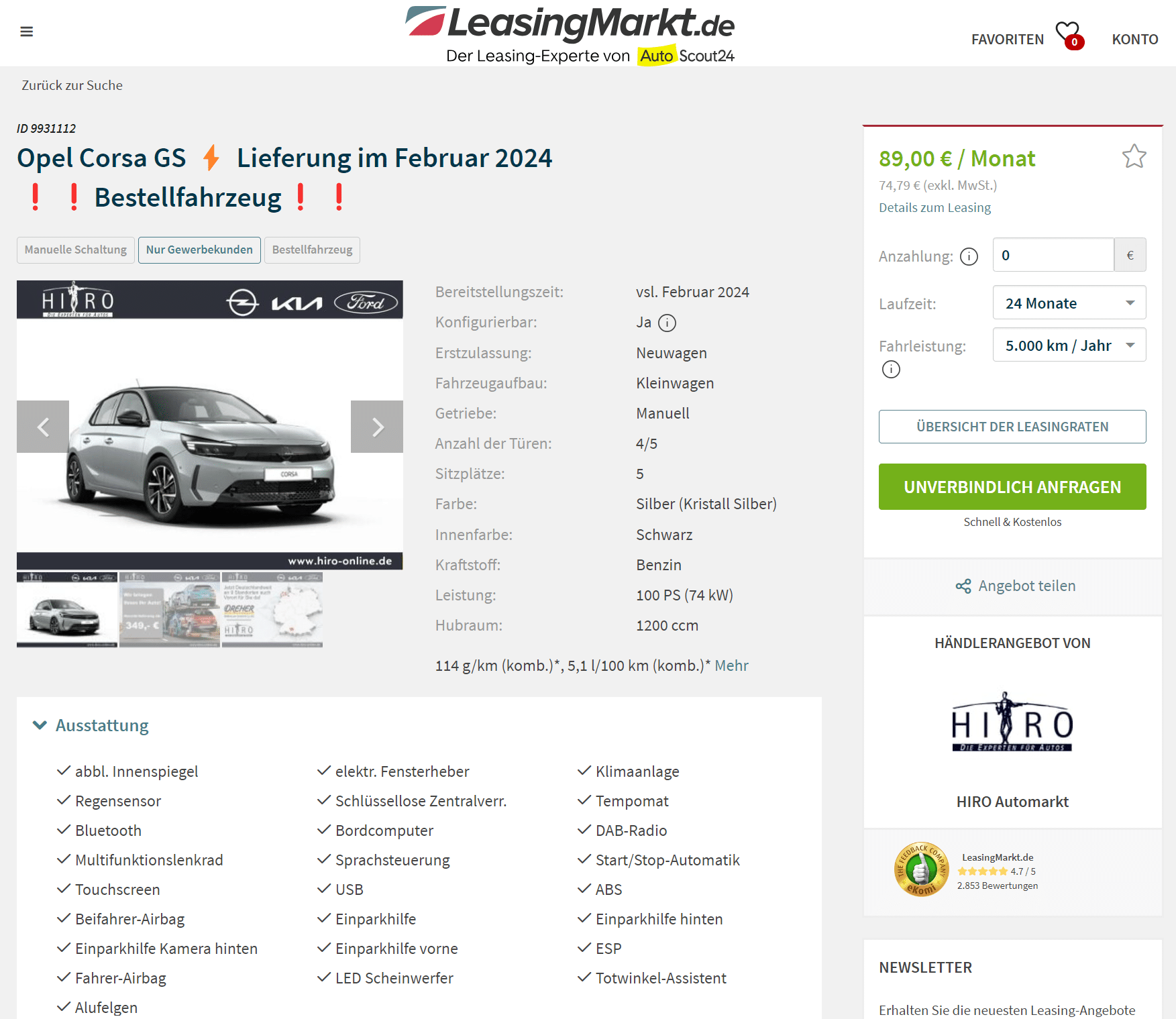Click the LeasingMarkt.de logo
Viewport: 1176px width, 1019px height.
(570, 35)
